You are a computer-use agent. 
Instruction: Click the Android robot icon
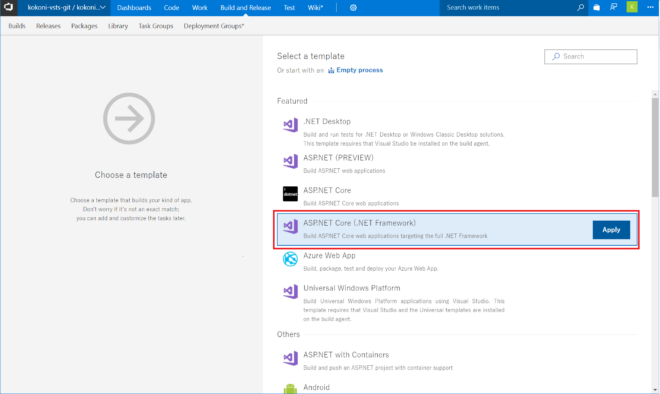tap(290, 389)
